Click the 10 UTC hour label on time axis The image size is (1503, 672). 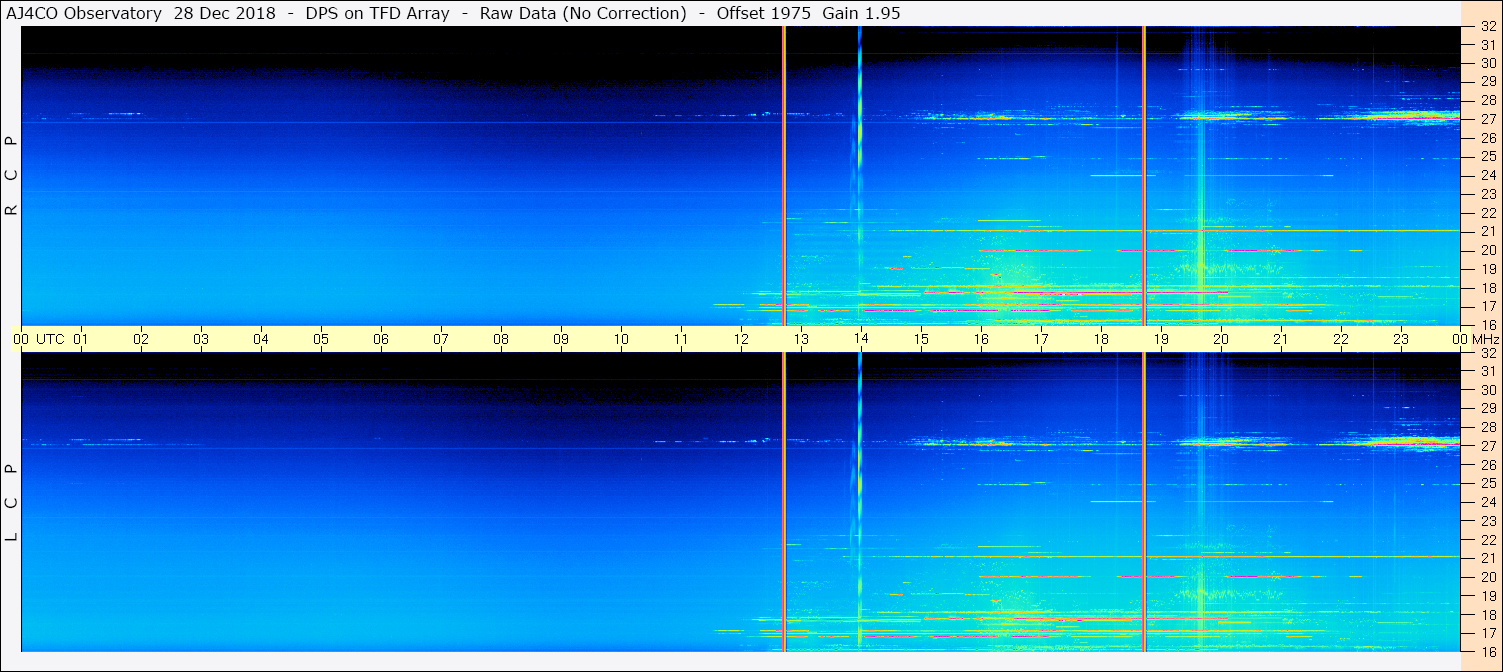(620, 339)
